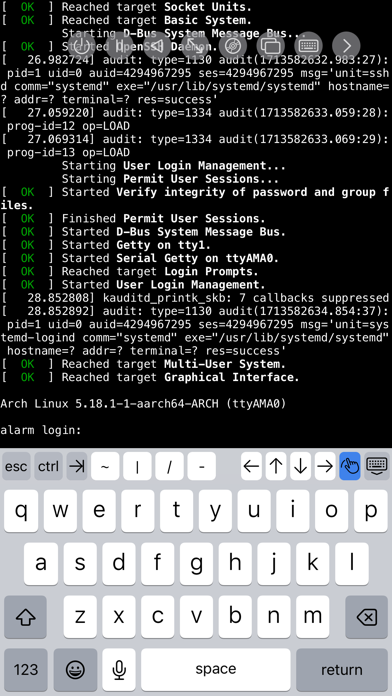Tap the m key
The height and width of the screenshot is (696, 392).
click(x=313, y=617)
